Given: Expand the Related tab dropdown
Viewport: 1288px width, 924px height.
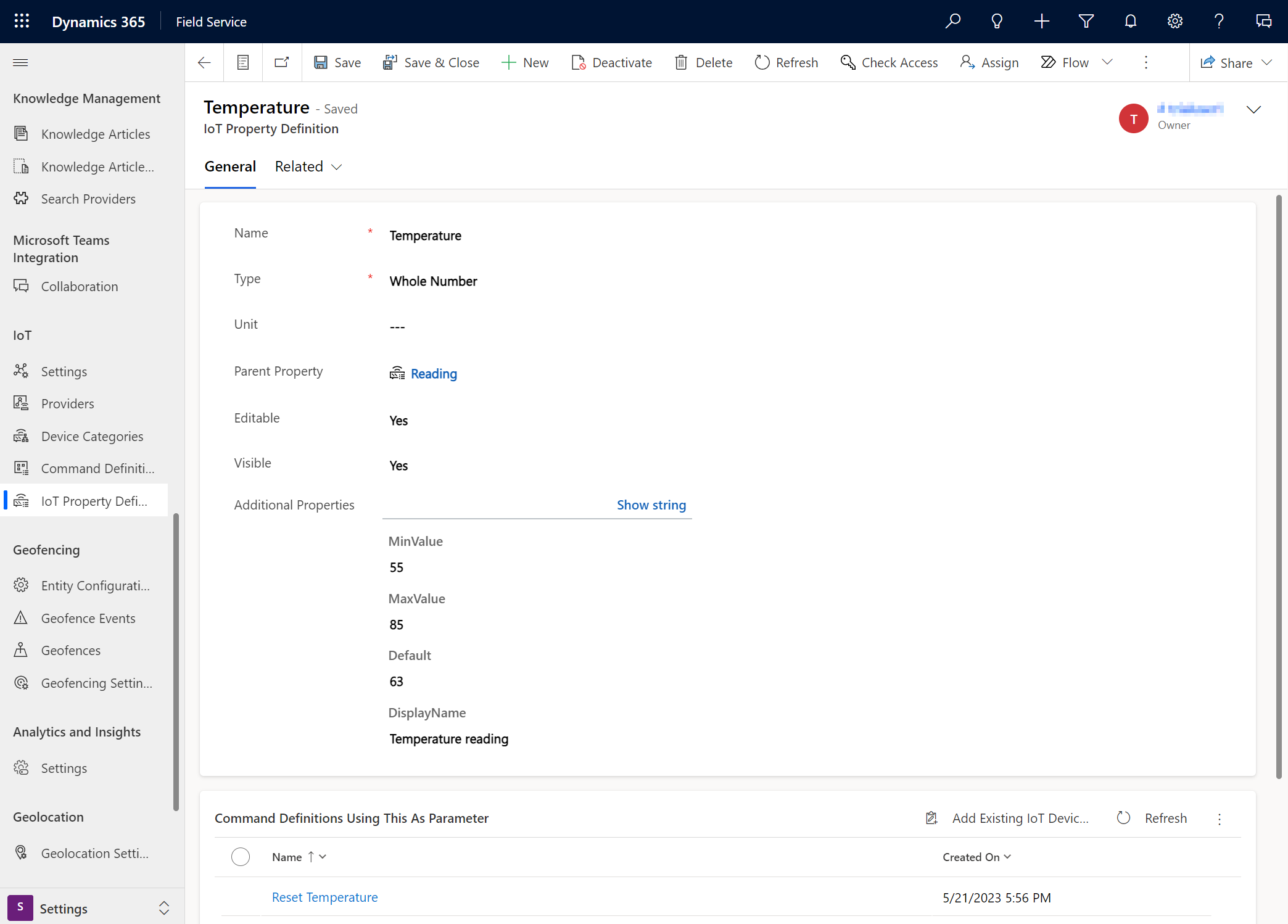Looking at the screenshot, I should [x=308, y=166].
